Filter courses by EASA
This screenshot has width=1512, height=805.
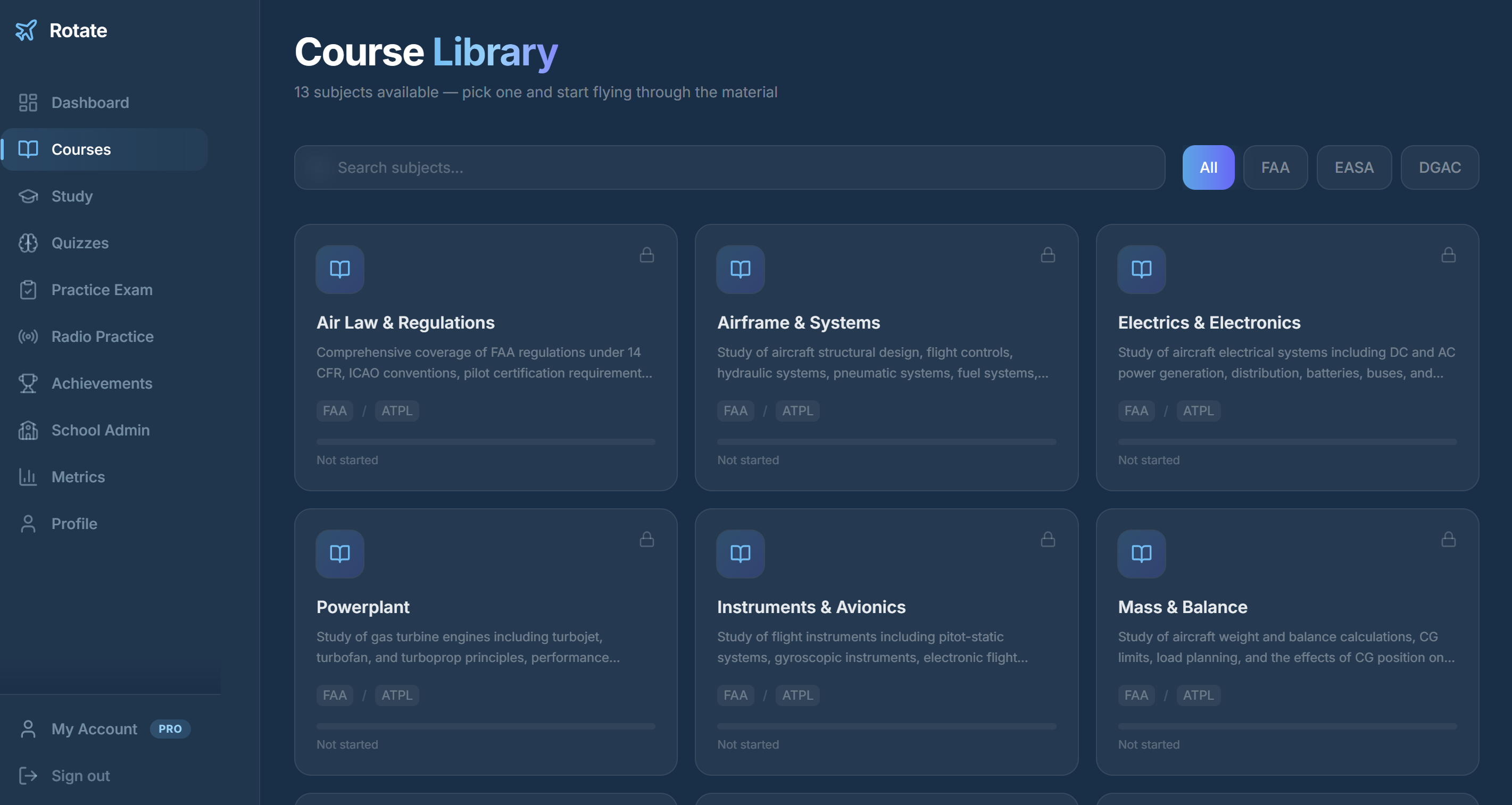click(x=1353, y=168)
